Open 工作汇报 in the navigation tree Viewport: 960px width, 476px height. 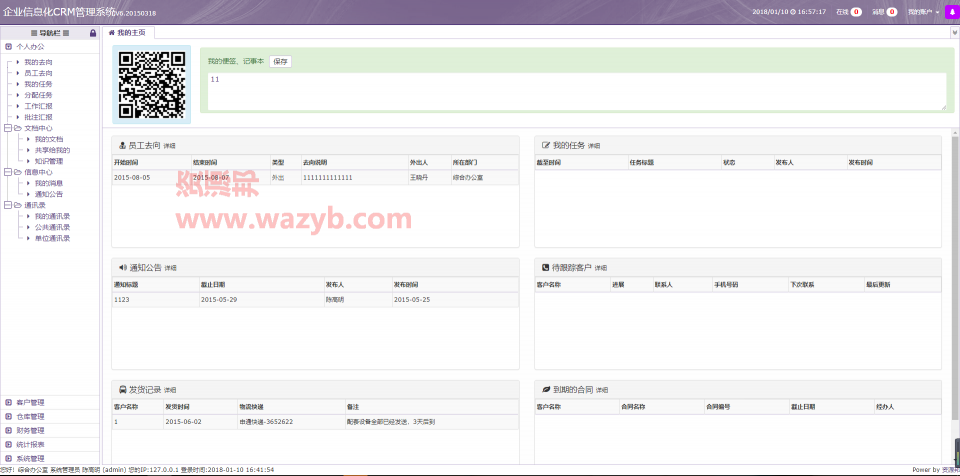[38, 106]
